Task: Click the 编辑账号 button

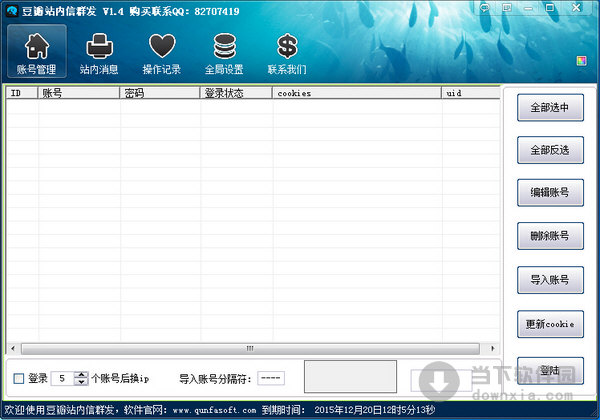Action: coord(550,193)
